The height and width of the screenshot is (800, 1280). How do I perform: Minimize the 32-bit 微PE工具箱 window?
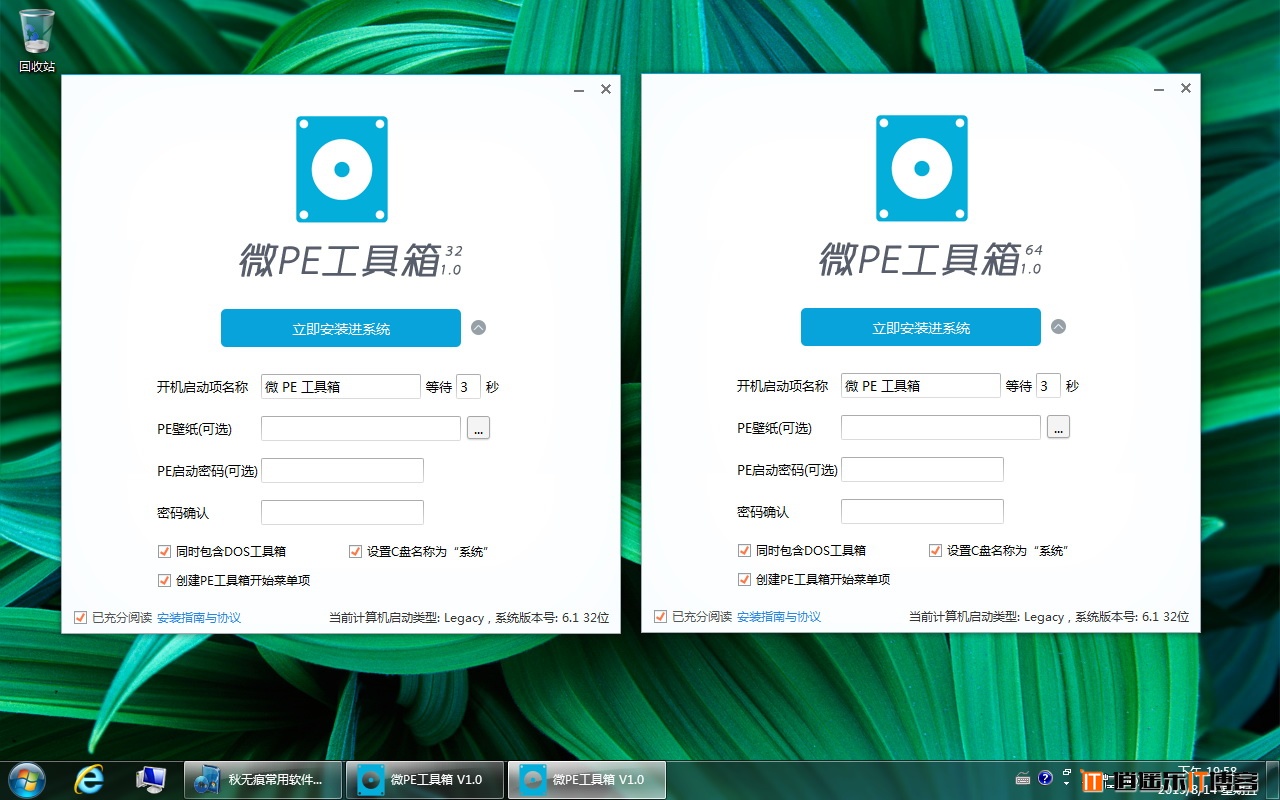tap(579, 90)
